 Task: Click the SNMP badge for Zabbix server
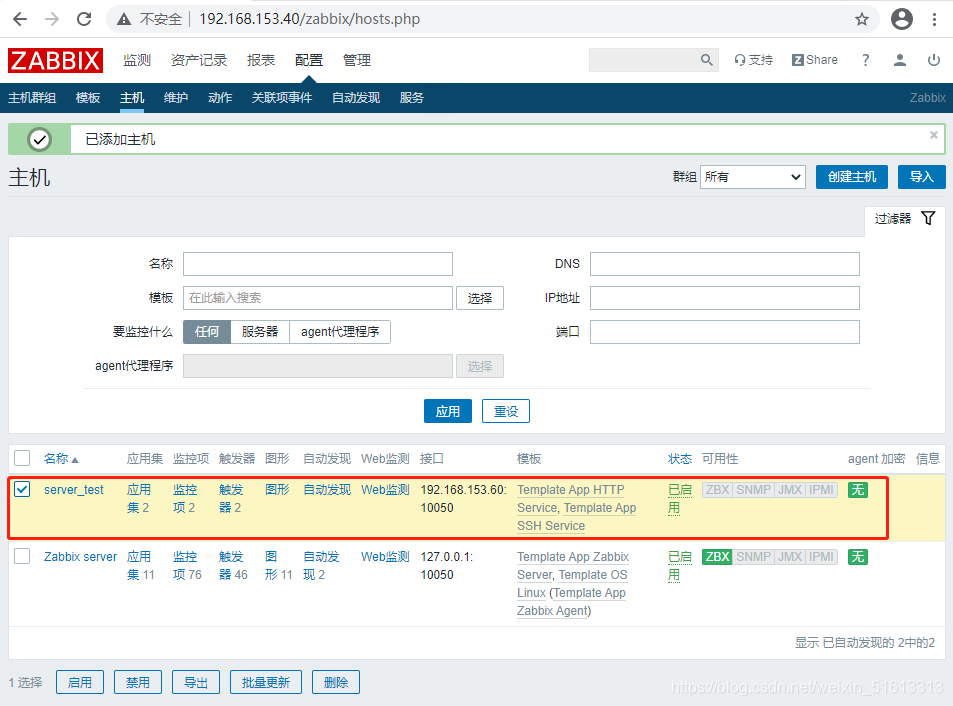[754, 557]
